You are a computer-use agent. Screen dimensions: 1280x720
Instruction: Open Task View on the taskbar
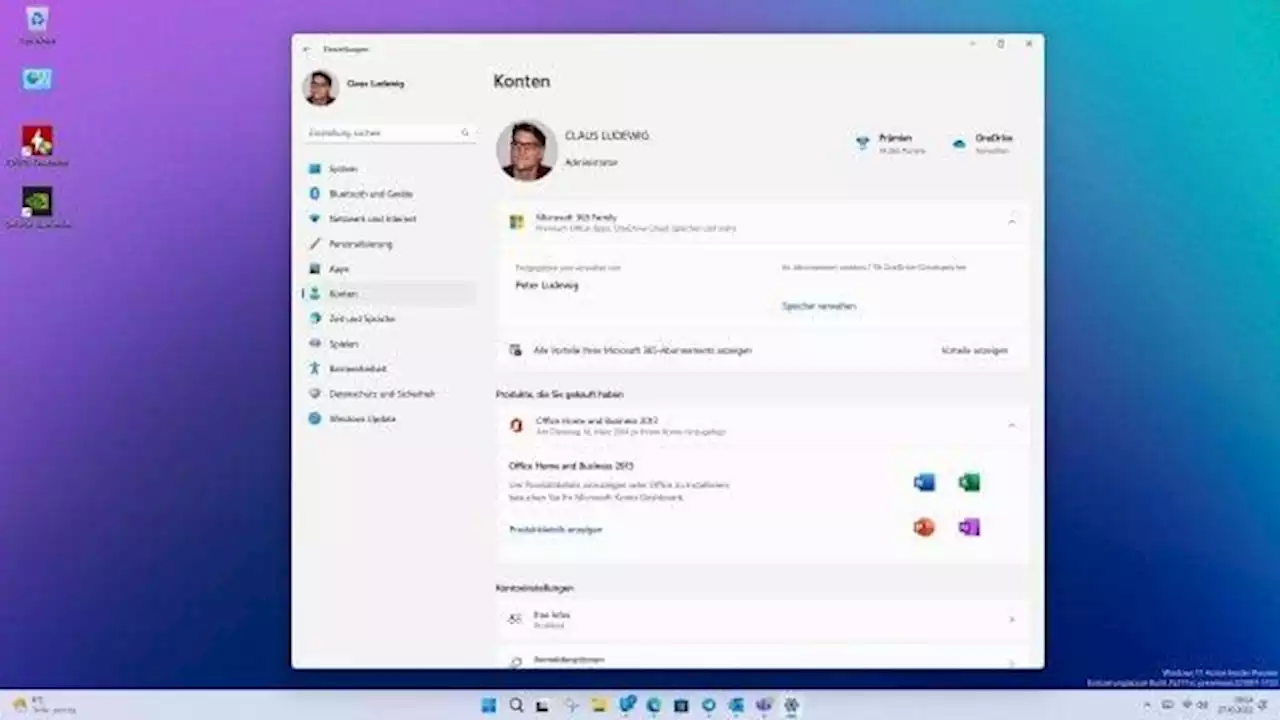point(543,705)
